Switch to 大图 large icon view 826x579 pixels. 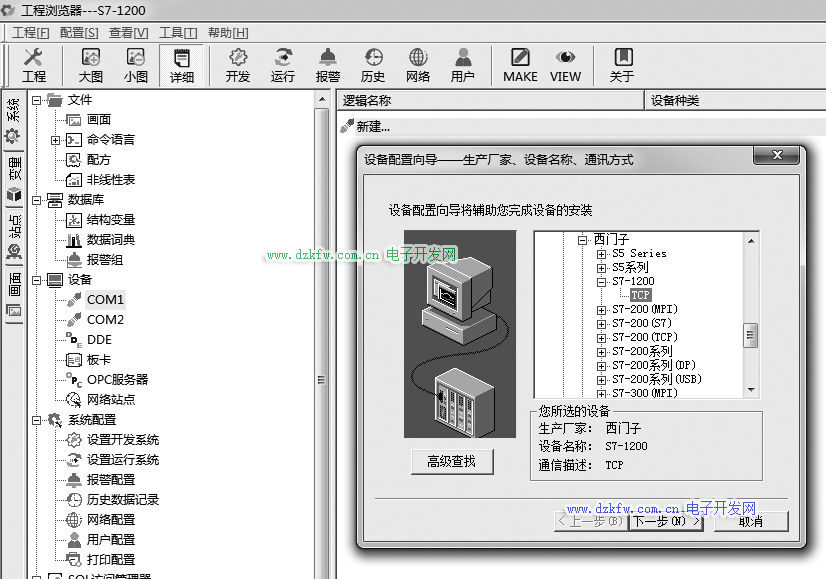(x=91, y=65)
